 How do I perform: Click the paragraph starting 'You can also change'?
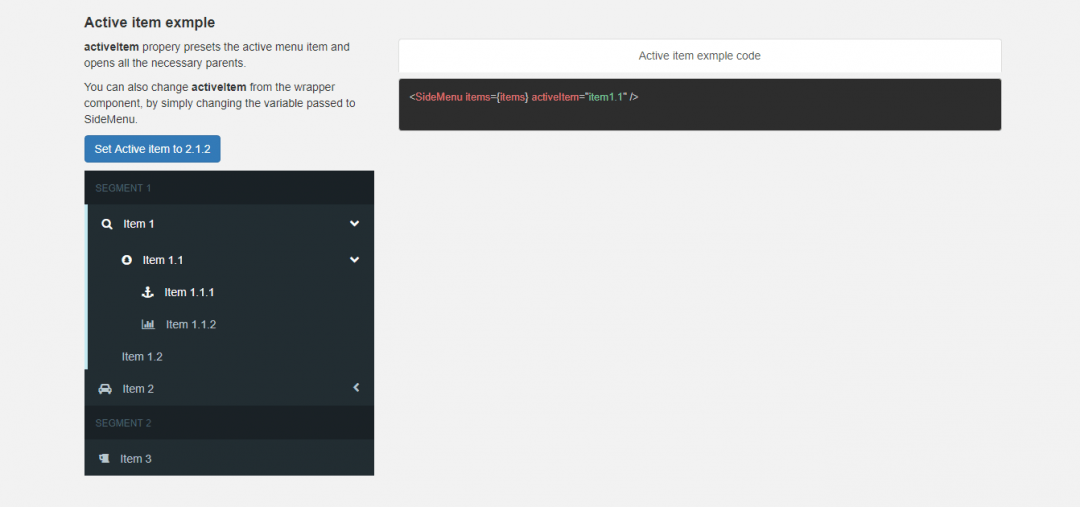[x=220, y=103]
